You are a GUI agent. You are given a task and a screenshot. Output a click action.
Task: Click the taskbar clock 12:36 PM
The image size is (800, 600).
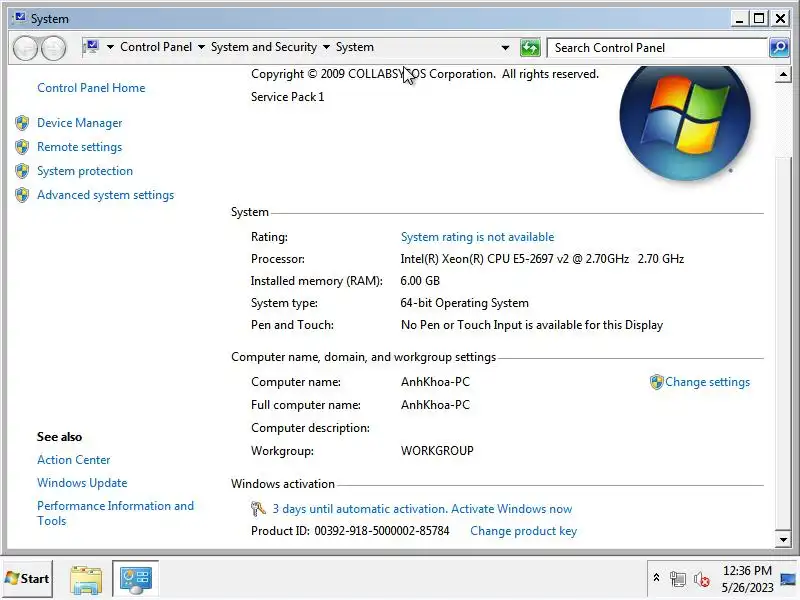[747, 570]
